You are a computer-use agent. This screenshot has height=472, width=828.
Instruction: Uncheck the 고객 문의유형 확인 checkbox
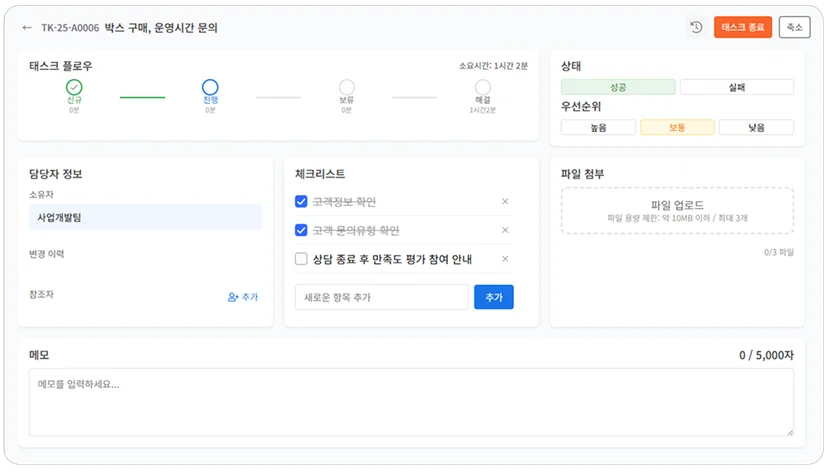pos(301,230)
